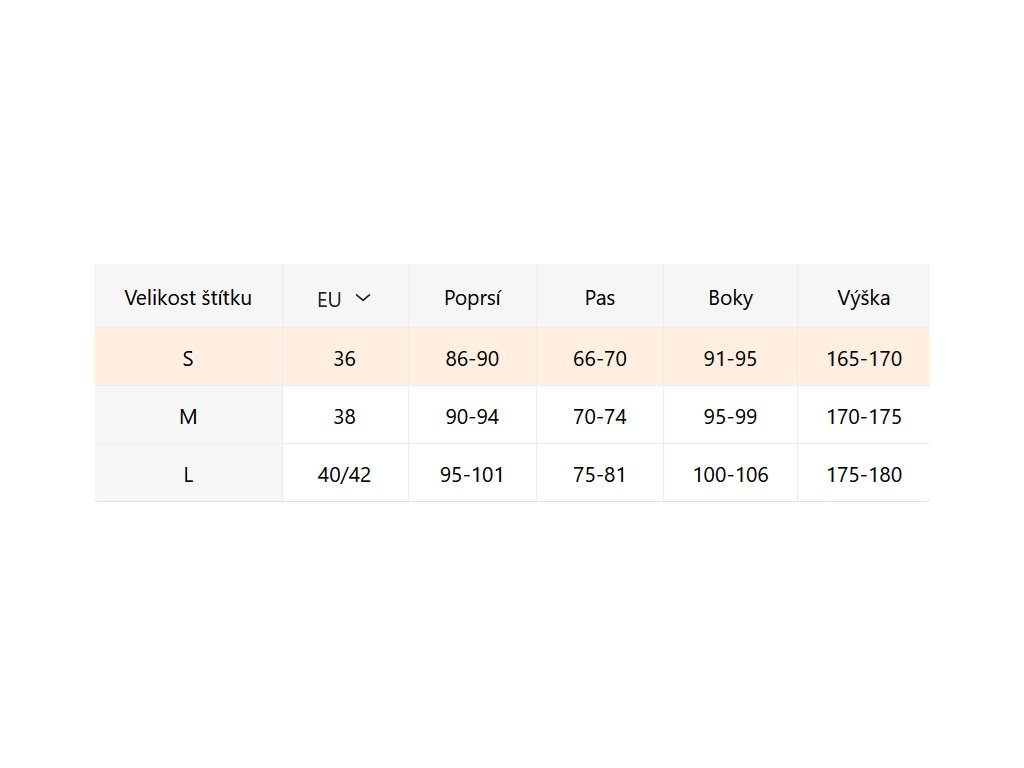Click height value 165-170 cell

pos(864,358)
